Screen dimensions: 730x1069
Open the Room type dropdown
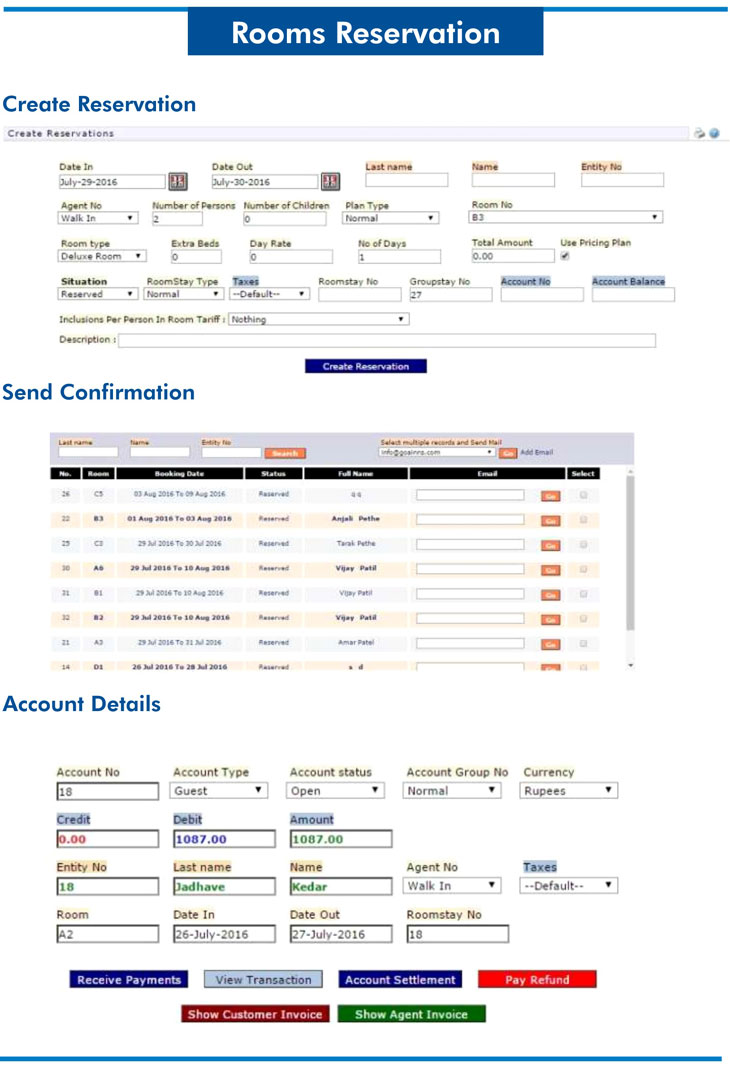[x=102, y=256]
